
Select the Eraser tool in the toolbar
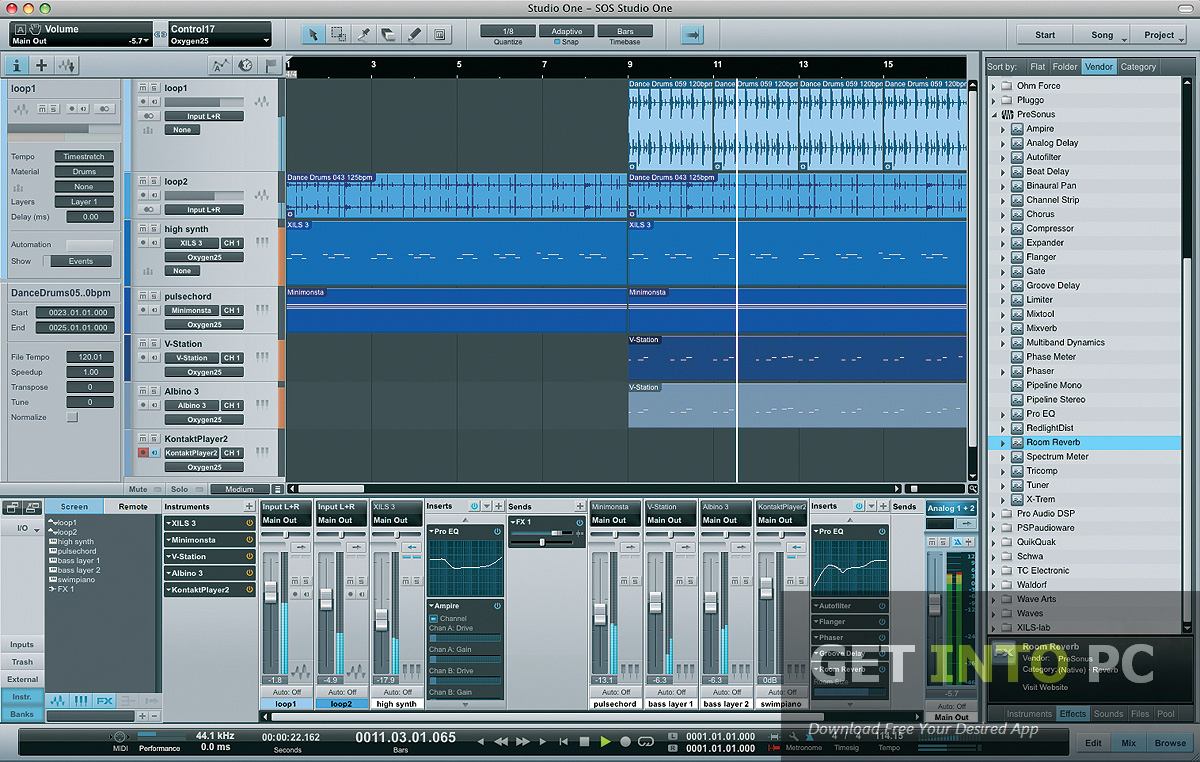(389, 34)
